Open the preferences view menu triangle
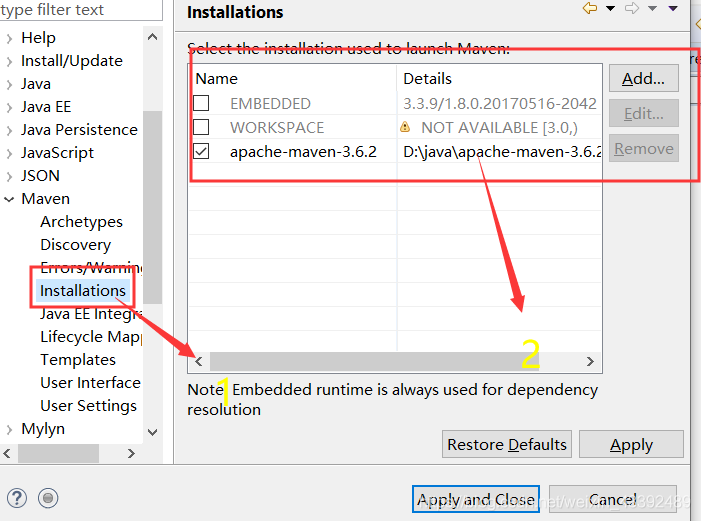701x521 pixels. click(x=673, y=8)
